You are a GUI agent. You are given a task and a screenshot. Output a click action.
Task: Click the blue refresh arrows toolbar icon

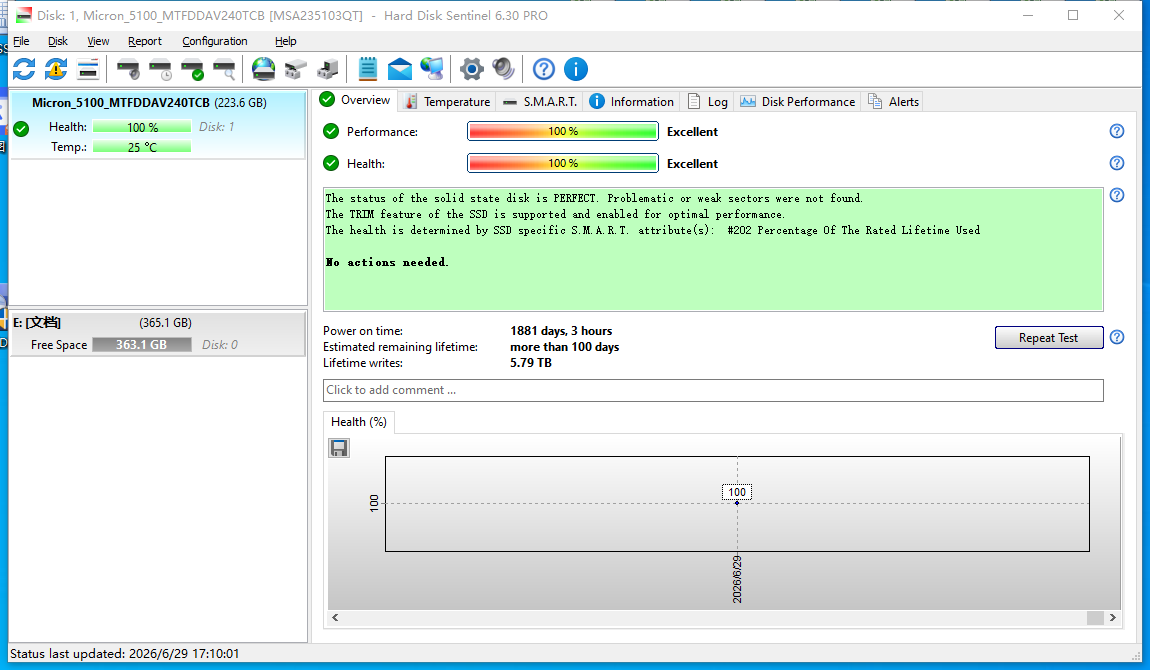pos(24,70)
